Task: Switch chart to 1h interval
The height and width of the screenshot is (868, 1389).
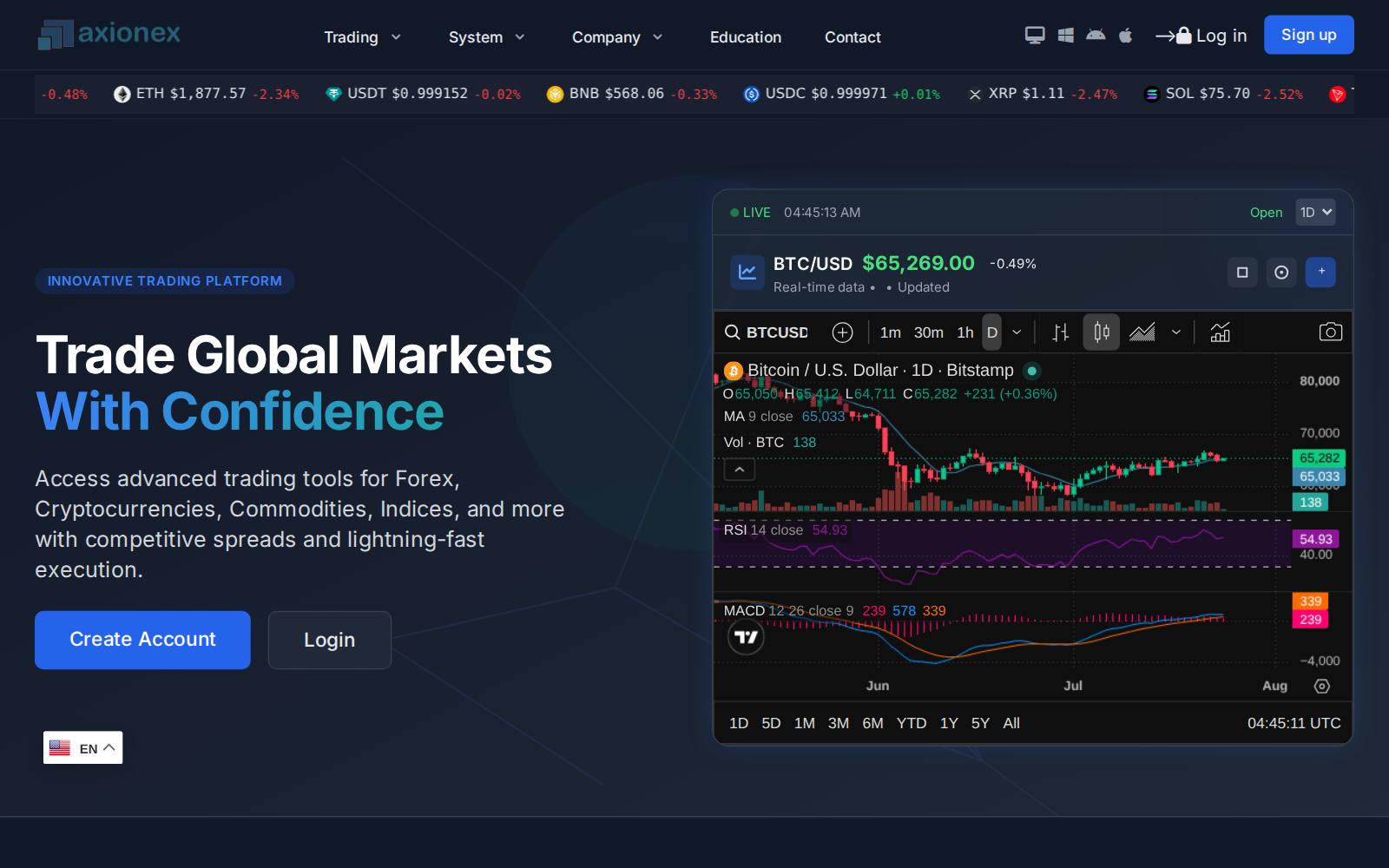Action: [x=965, y=332]
